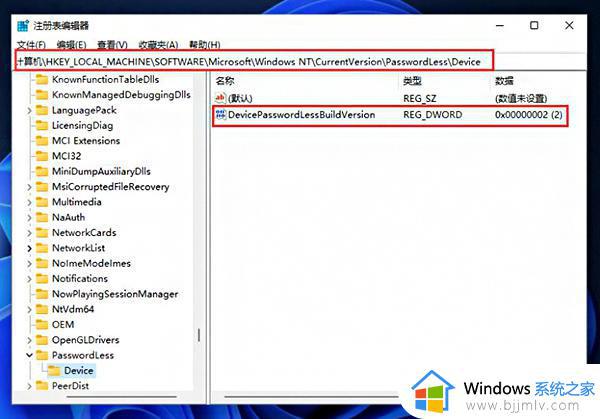Click the MCI32 folder icon
This screenshot has height=419, width=600.
[42, 156]
